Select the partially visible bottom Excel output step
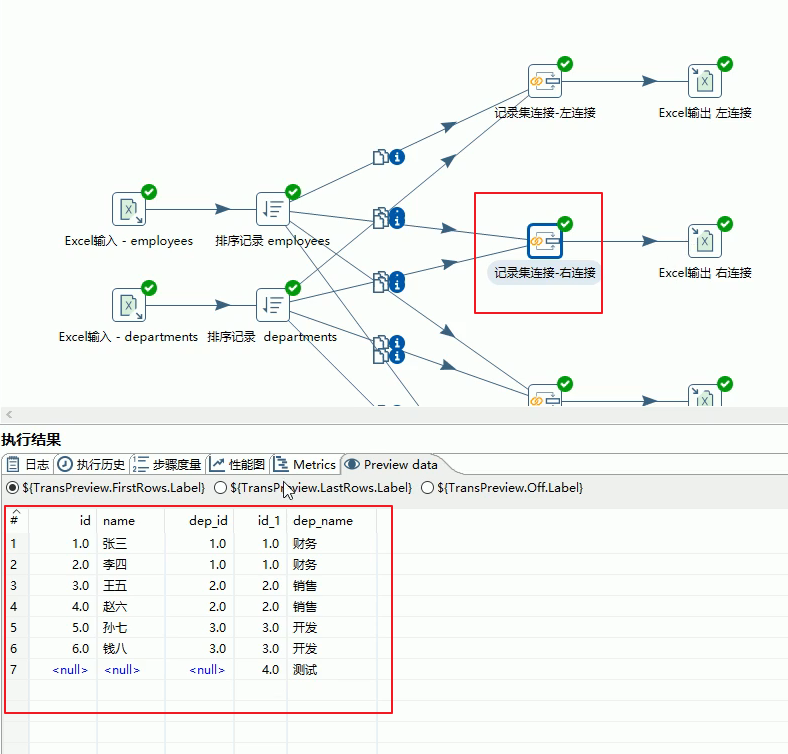 click(705, 396)
